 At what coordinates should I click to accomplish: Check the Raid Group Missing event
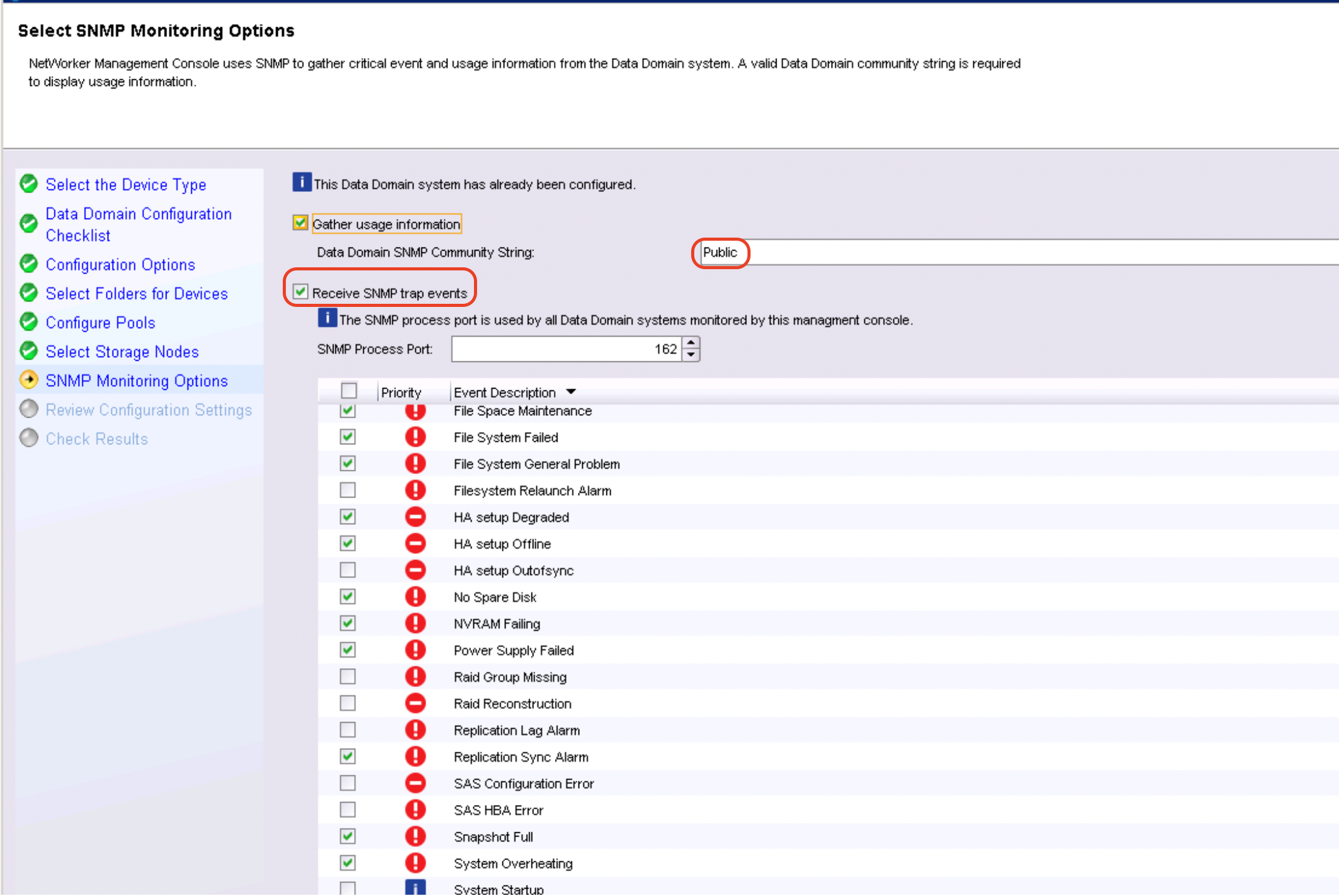(x=348, y=676)
